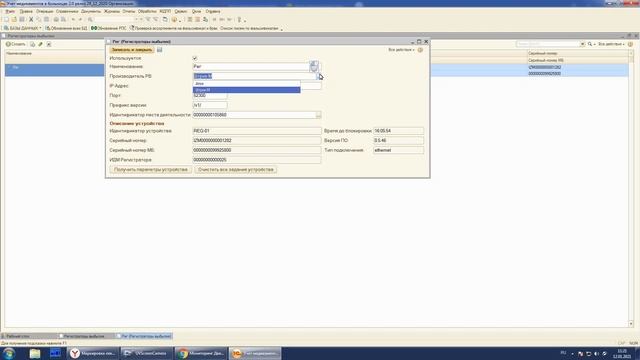Click the save diskette icon beside Записать и закрыть
640x360 pixels.
pos(160,50)
